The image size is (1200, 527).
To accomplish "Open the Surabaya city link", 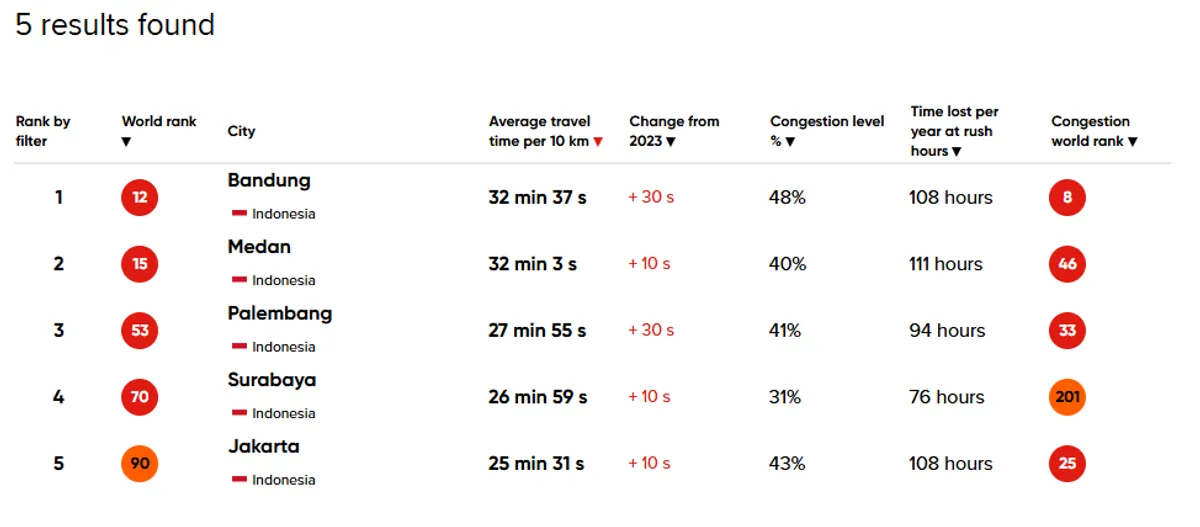I will click(x=272, y=380).
